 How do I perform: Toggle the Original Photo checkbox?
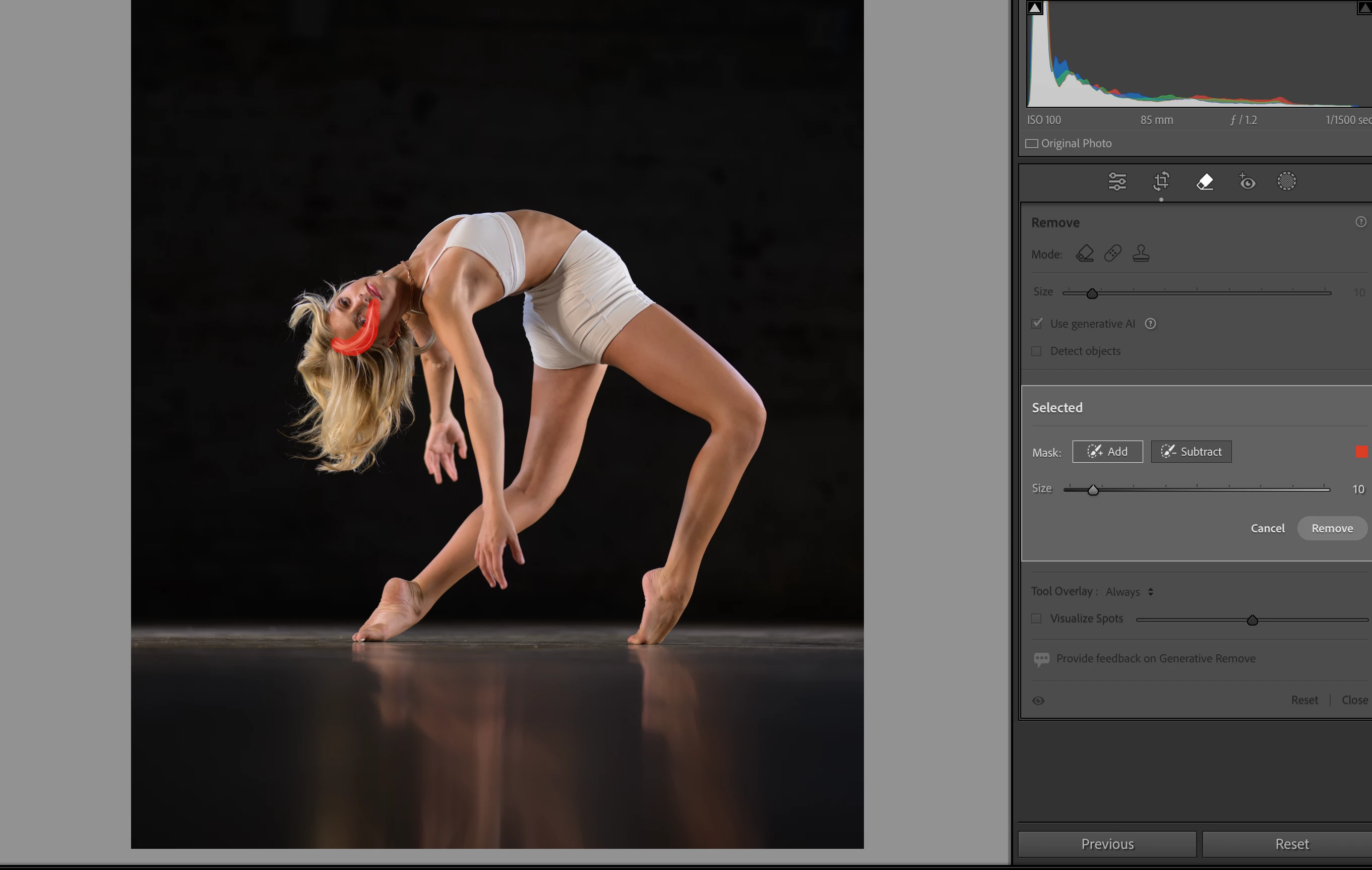coord(1032,144)
